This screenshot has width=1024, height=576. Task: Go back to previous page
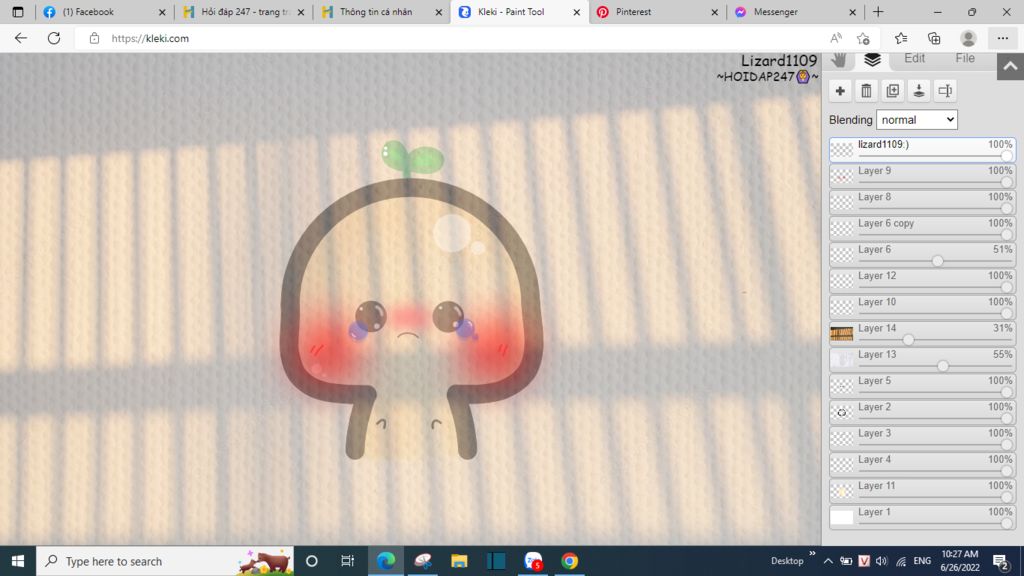pyautogui.click(x=21, y=38)
